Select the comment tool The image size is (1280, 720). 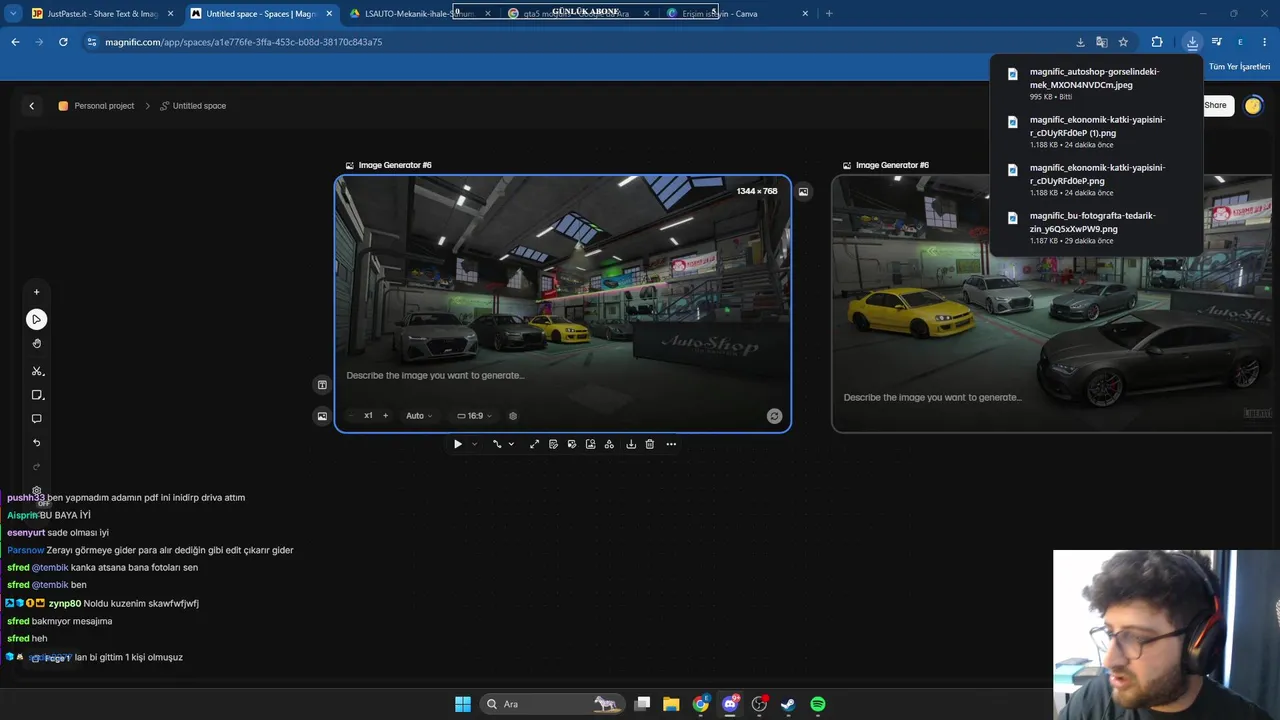37,419
